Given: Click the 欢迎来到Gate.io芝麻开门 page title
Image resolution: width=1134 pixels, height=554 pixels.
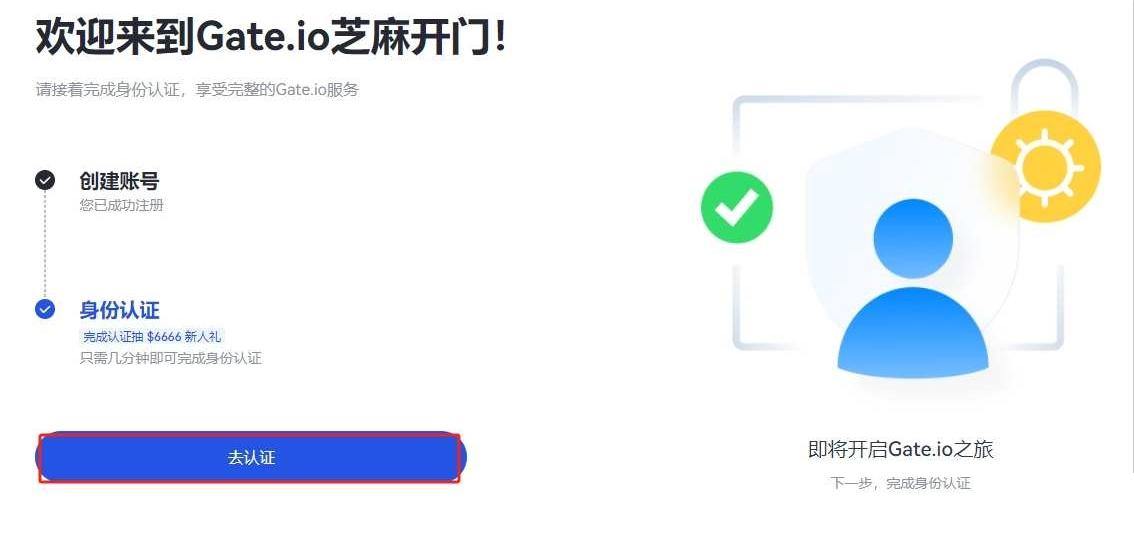Looking at the screenshot, I should click(271, 38).
